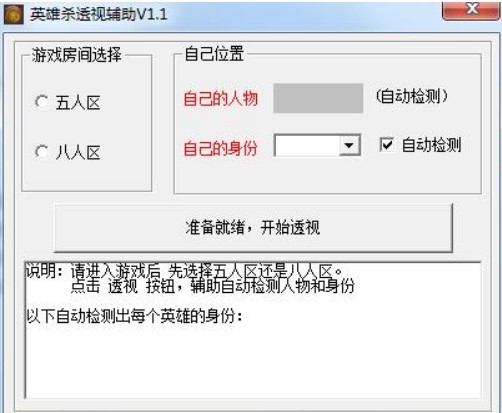
Task: Click the app icon in title bar
Action: click(x=13, y=14)
